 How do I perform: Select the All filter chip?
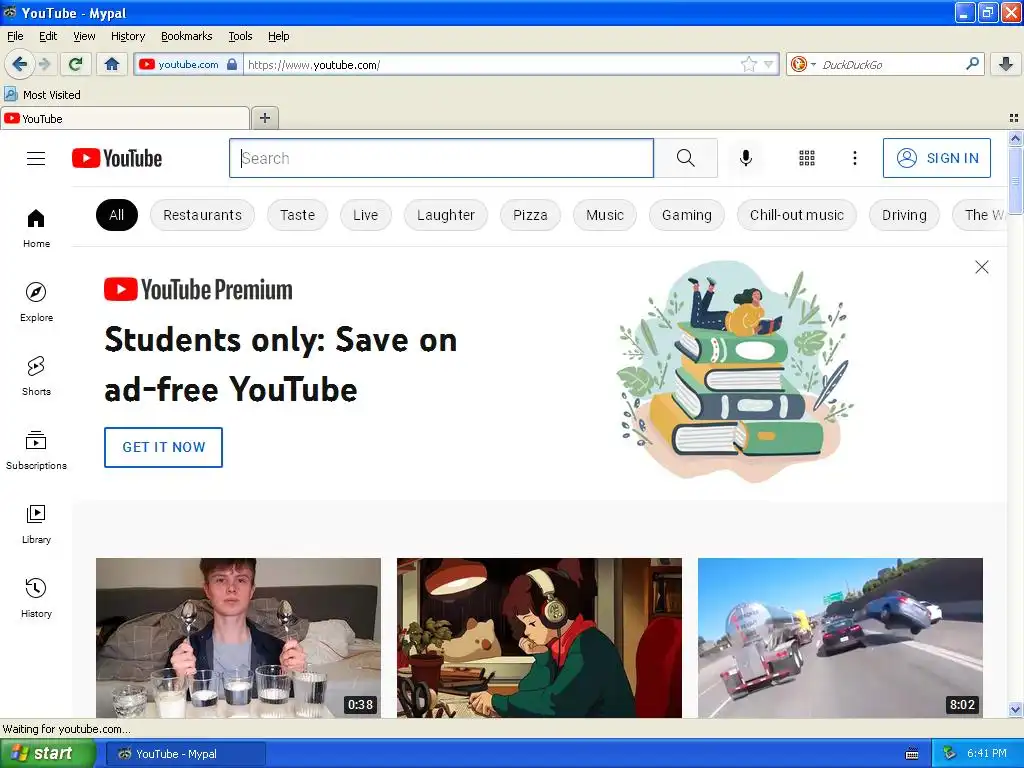pos(116,215)
